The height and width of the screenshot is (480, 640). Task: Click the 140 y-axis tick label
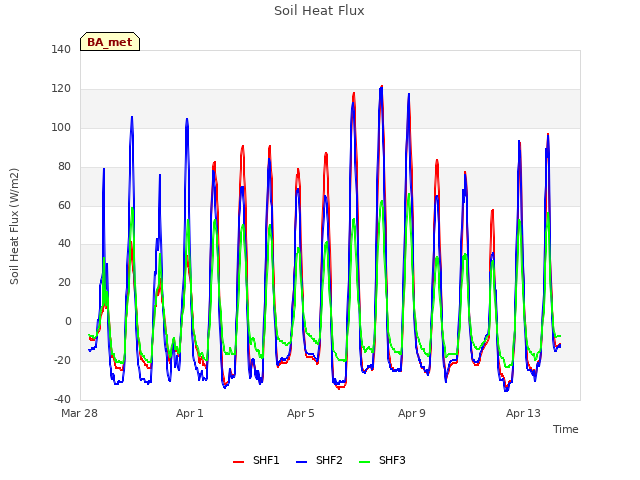click(61, 49)
